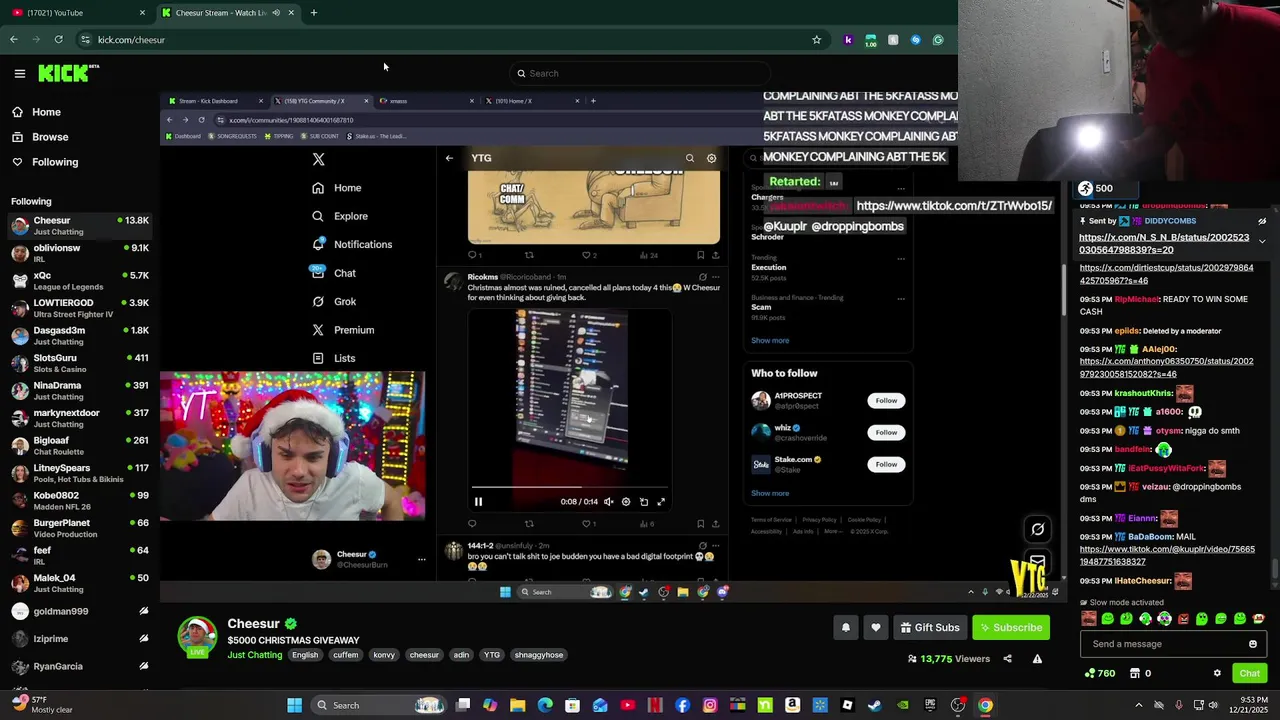Insert the last emote in quick emote row
This screenshot has width=1280, height=720.
point(1259,619)
